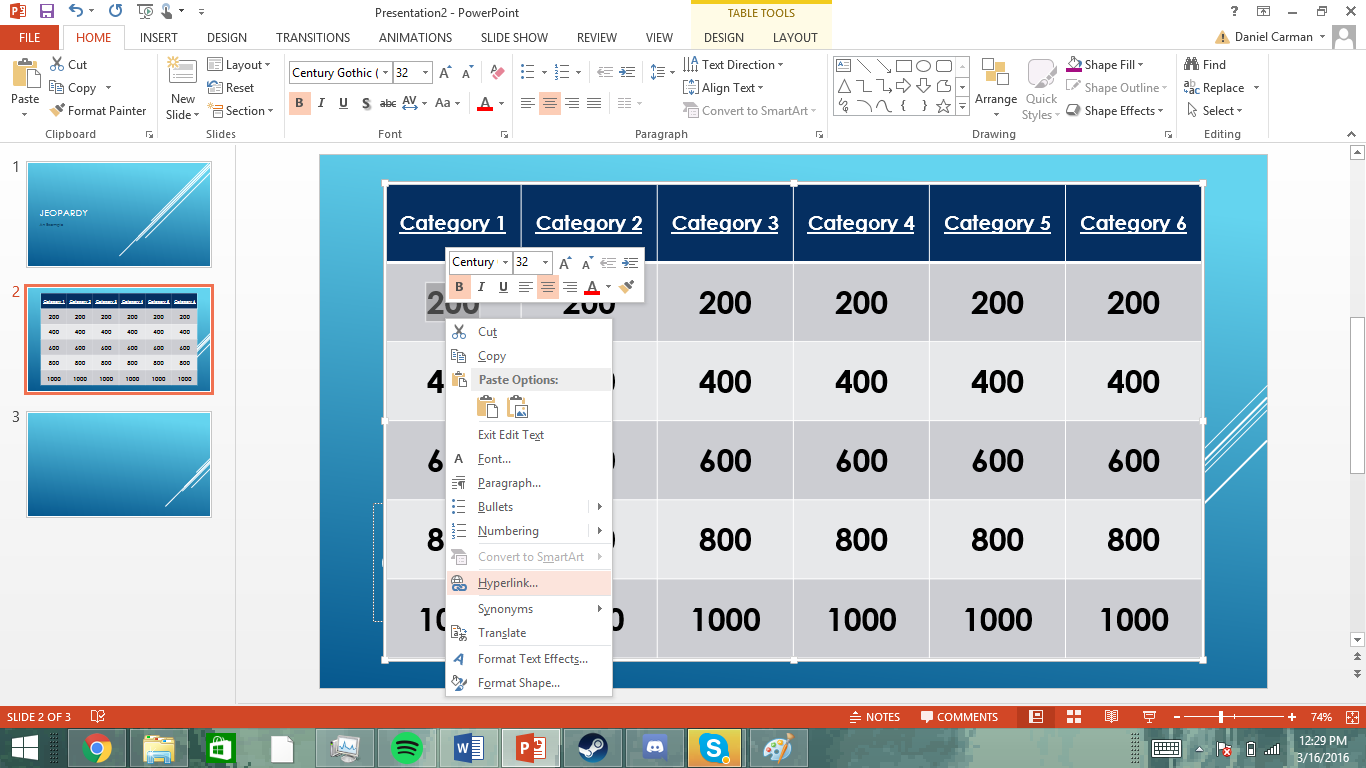1366x768 pixels.
Task: Open Google Chrome from the taskbar
Action: point(97,748)
